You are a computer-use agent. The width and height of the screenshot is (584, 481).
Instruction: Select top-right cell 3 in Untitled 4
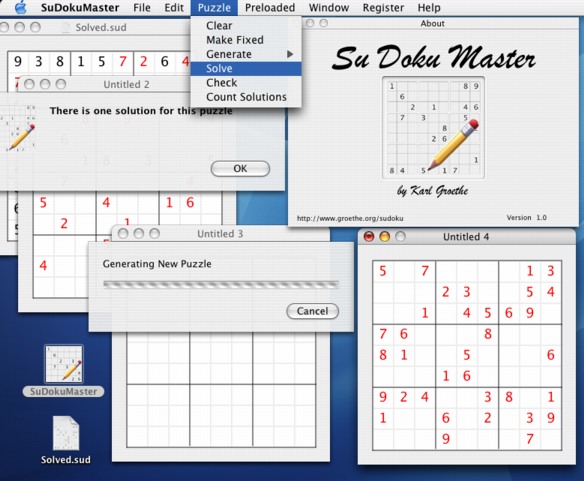(551, 271)
